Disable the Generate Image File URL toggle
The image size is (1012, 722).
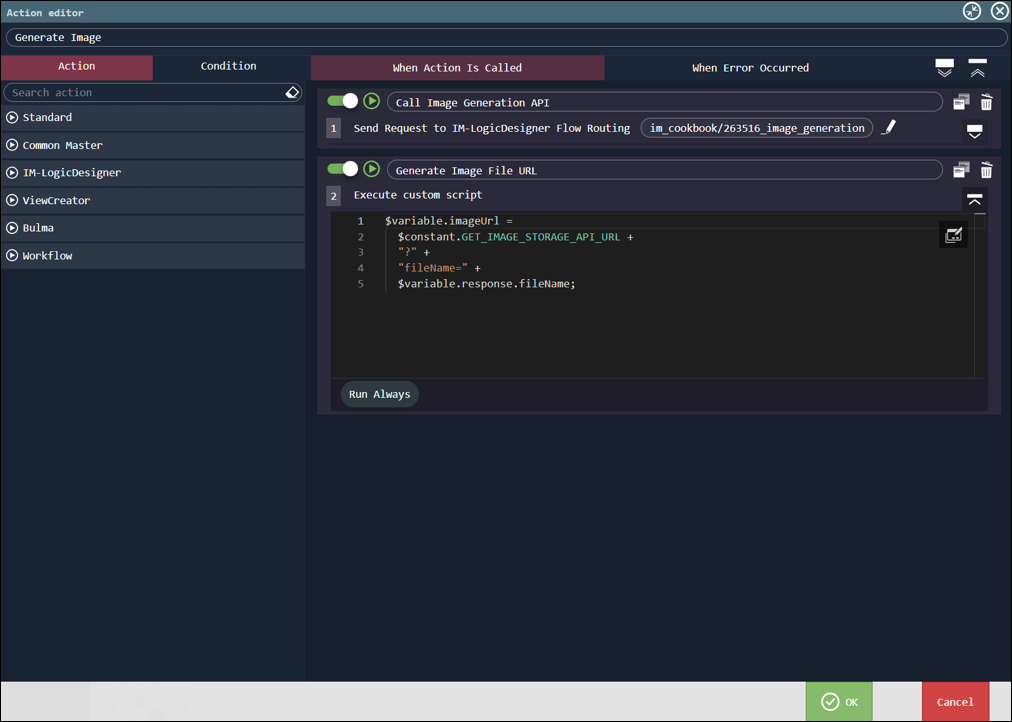pyautogui.click(x=343, y=169)
